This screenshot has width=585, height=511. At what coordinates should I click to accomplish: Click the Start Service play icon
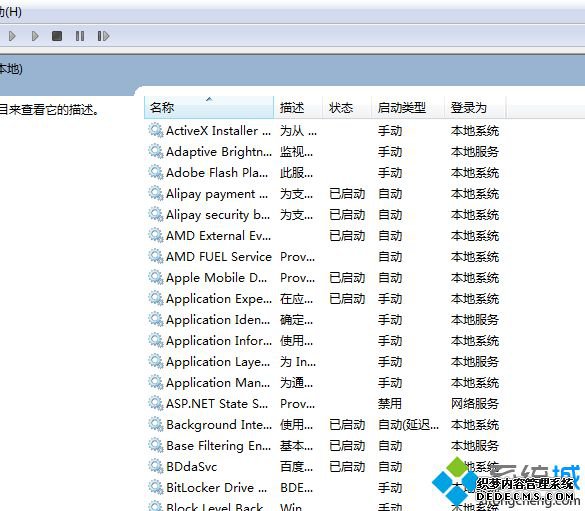pyautogui.click(x=12, y=36)
